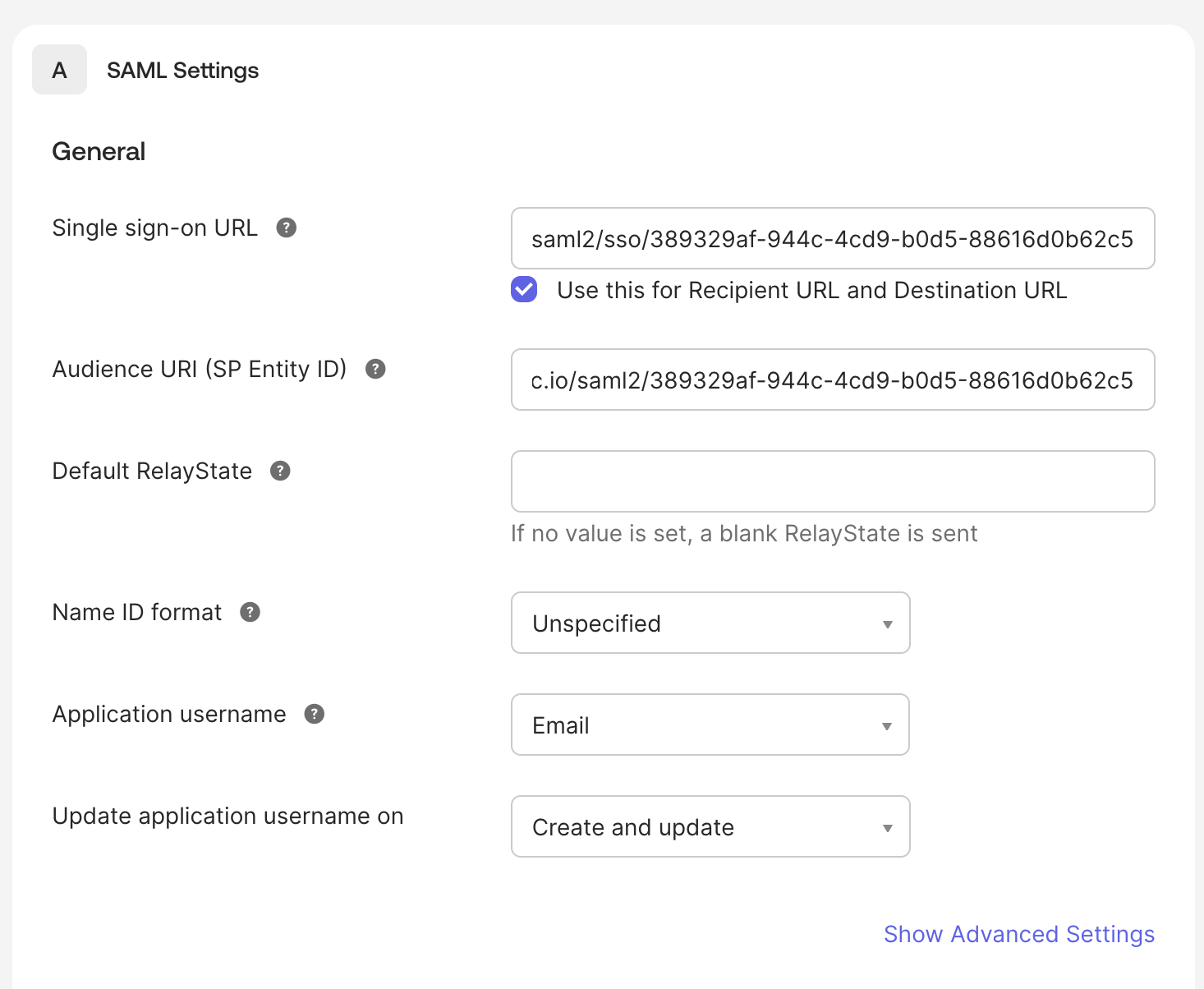
Task: Open the Name ID format dropdown showing Unspecified
Action: pos(710,623)
